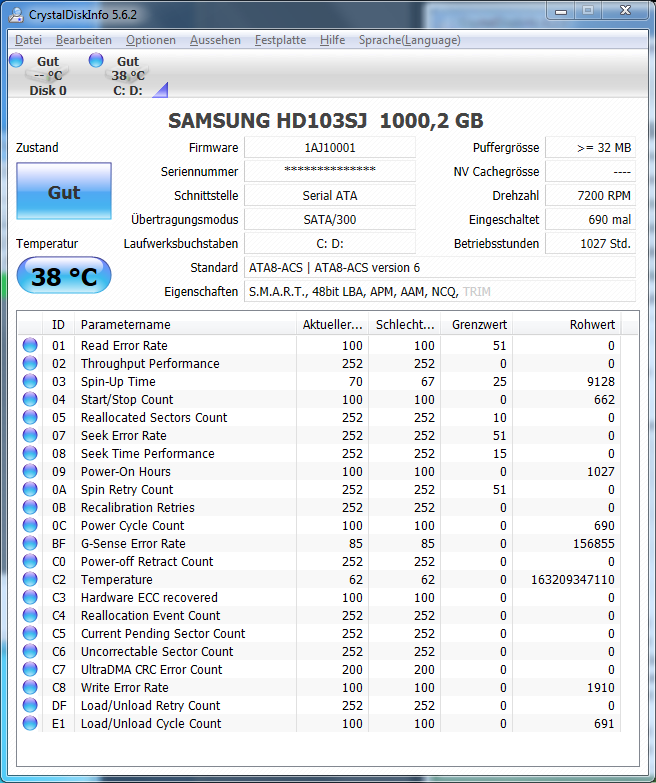Viewport: 656px width, 783px height.
Task: Click the Firmware field 1AJ10001
Action: [x=330, y=148]
